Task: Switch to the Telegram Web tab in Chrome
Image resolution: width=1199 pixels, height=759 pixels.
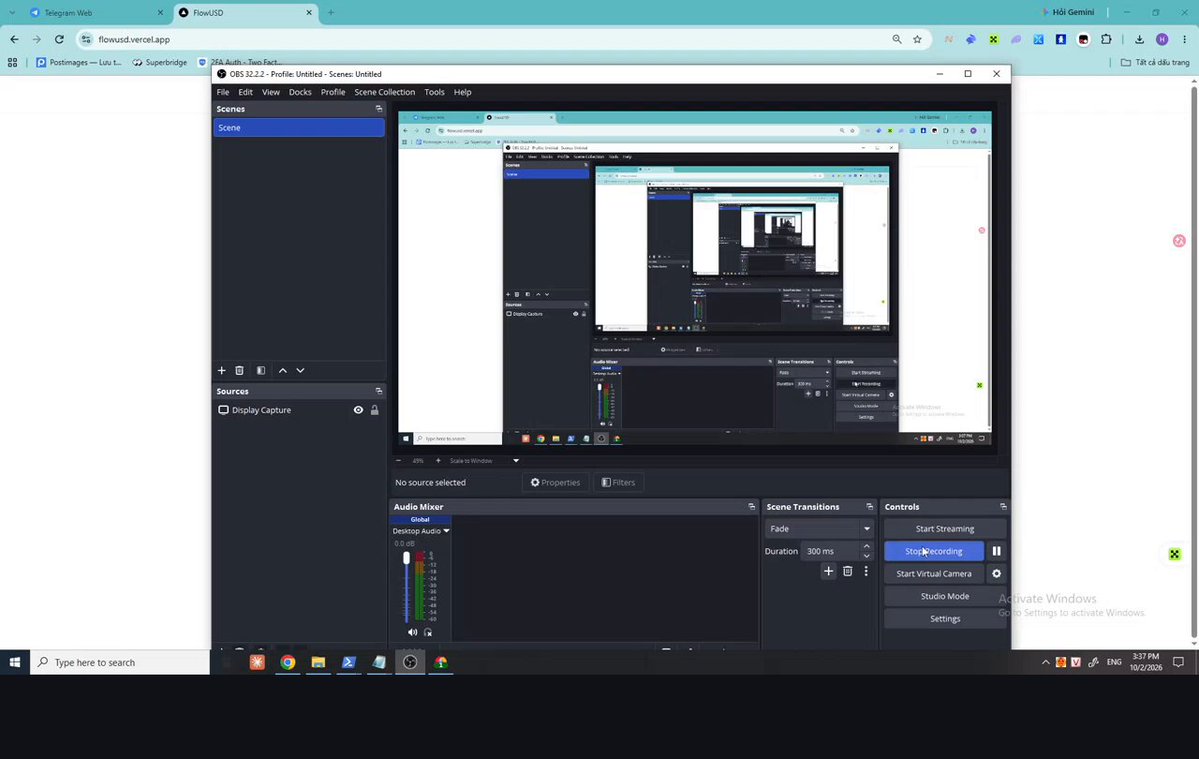Action: point(96,13)
